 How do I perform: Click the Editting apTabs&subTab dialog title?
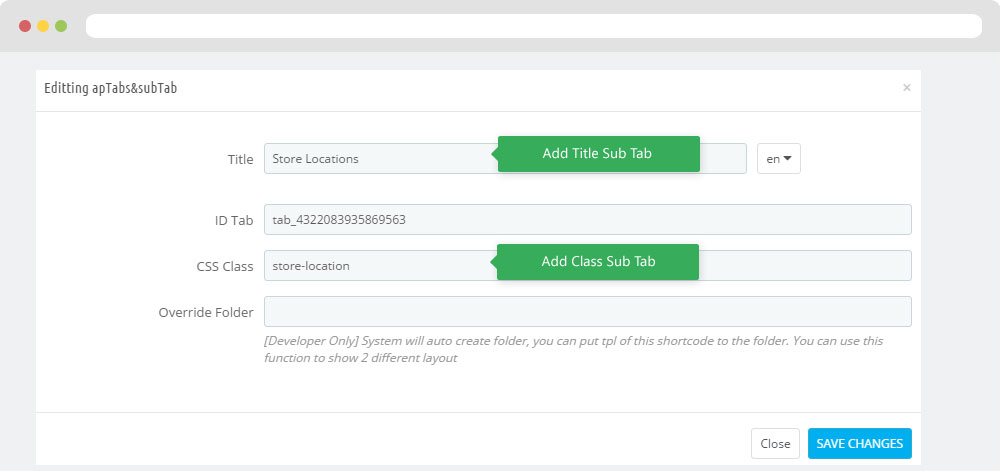tap(110, 88)
